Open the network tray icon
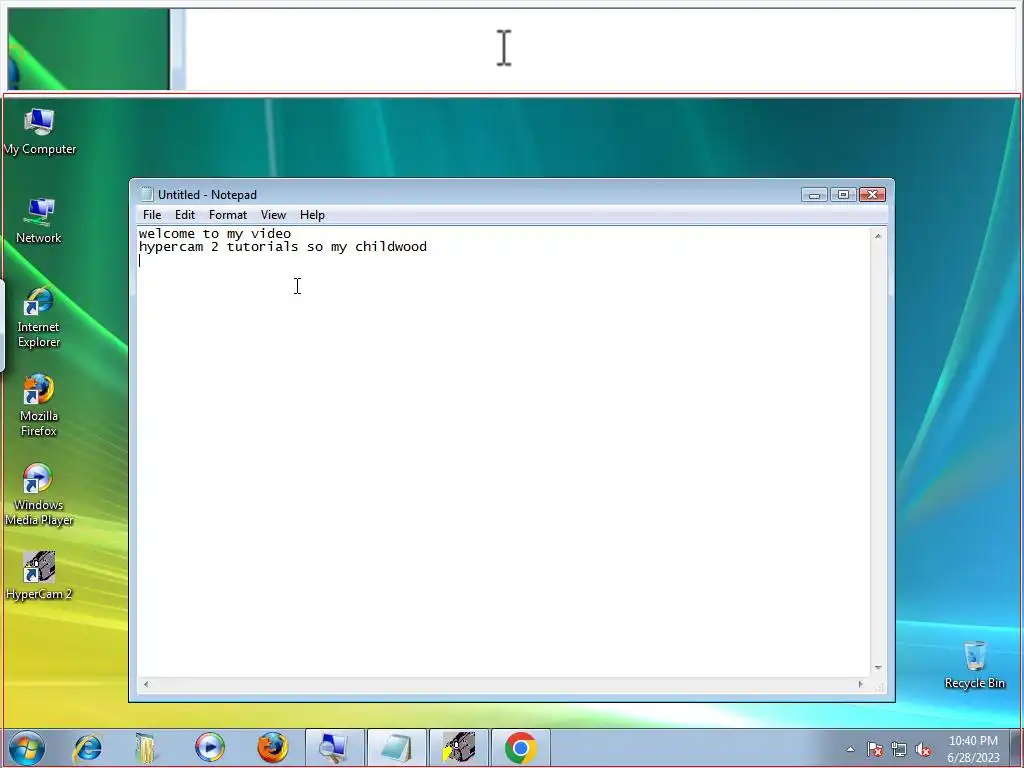Image resolution: width=1024 pixels, height=768 pixels. 899,749
